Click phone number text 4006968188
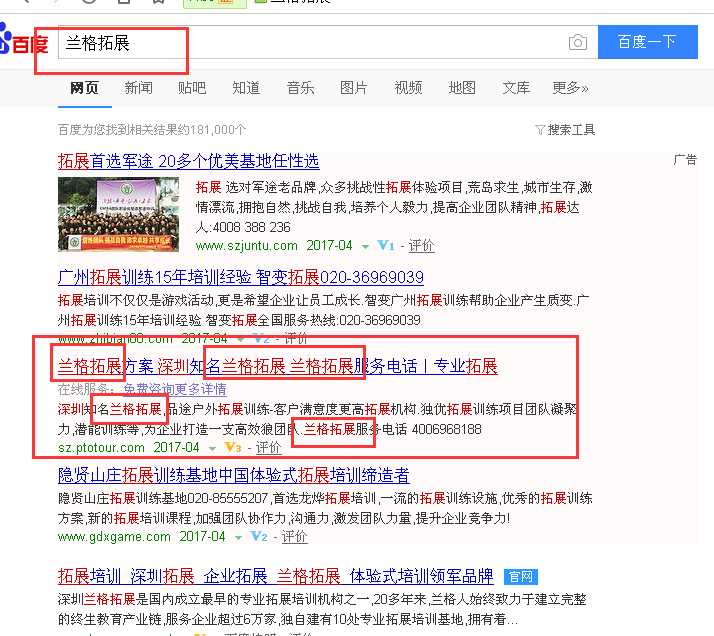The height and width of the screenshot is (636, 714). coord(447,429)
